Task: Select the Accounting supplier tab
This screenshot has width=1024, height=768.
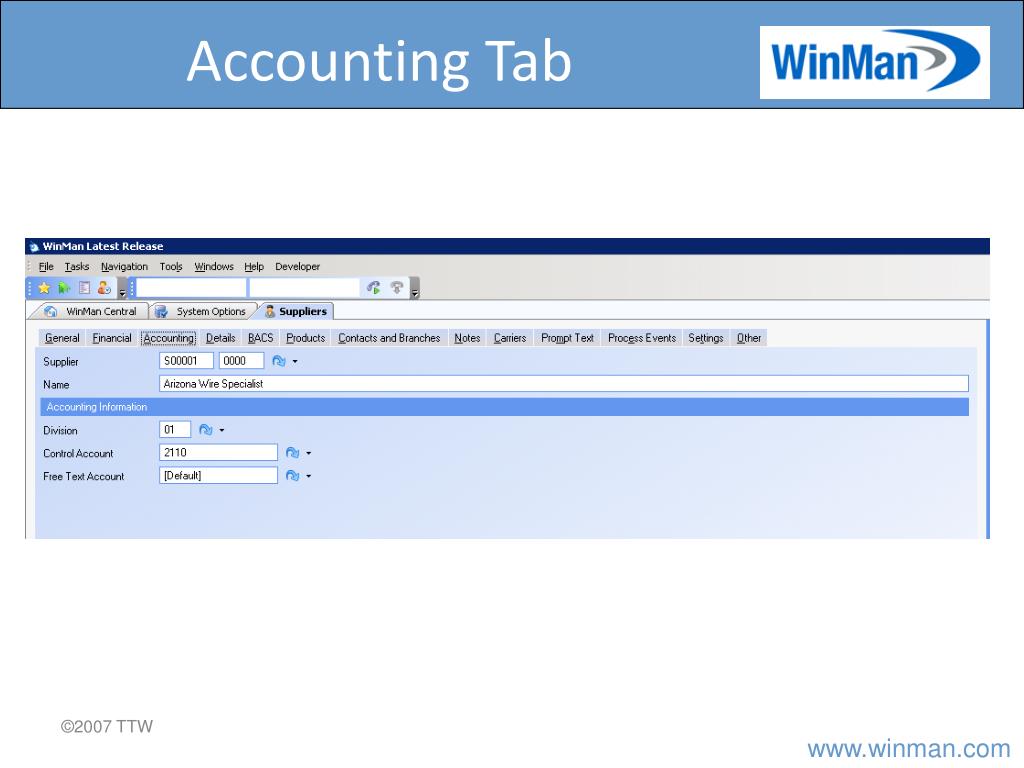Action: click(x=168, y=338)
